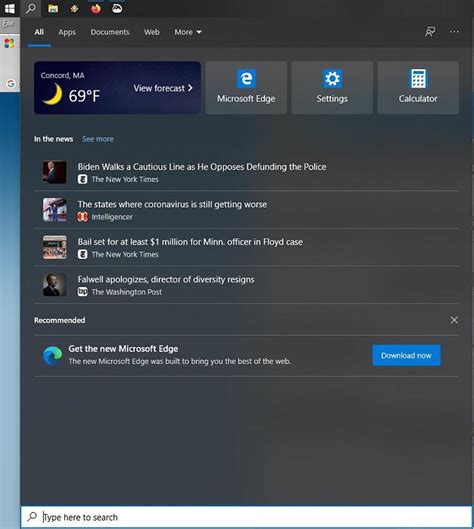Click New York Times icon under Bail story
The image size is (474, 529).
tap(83, 254)
